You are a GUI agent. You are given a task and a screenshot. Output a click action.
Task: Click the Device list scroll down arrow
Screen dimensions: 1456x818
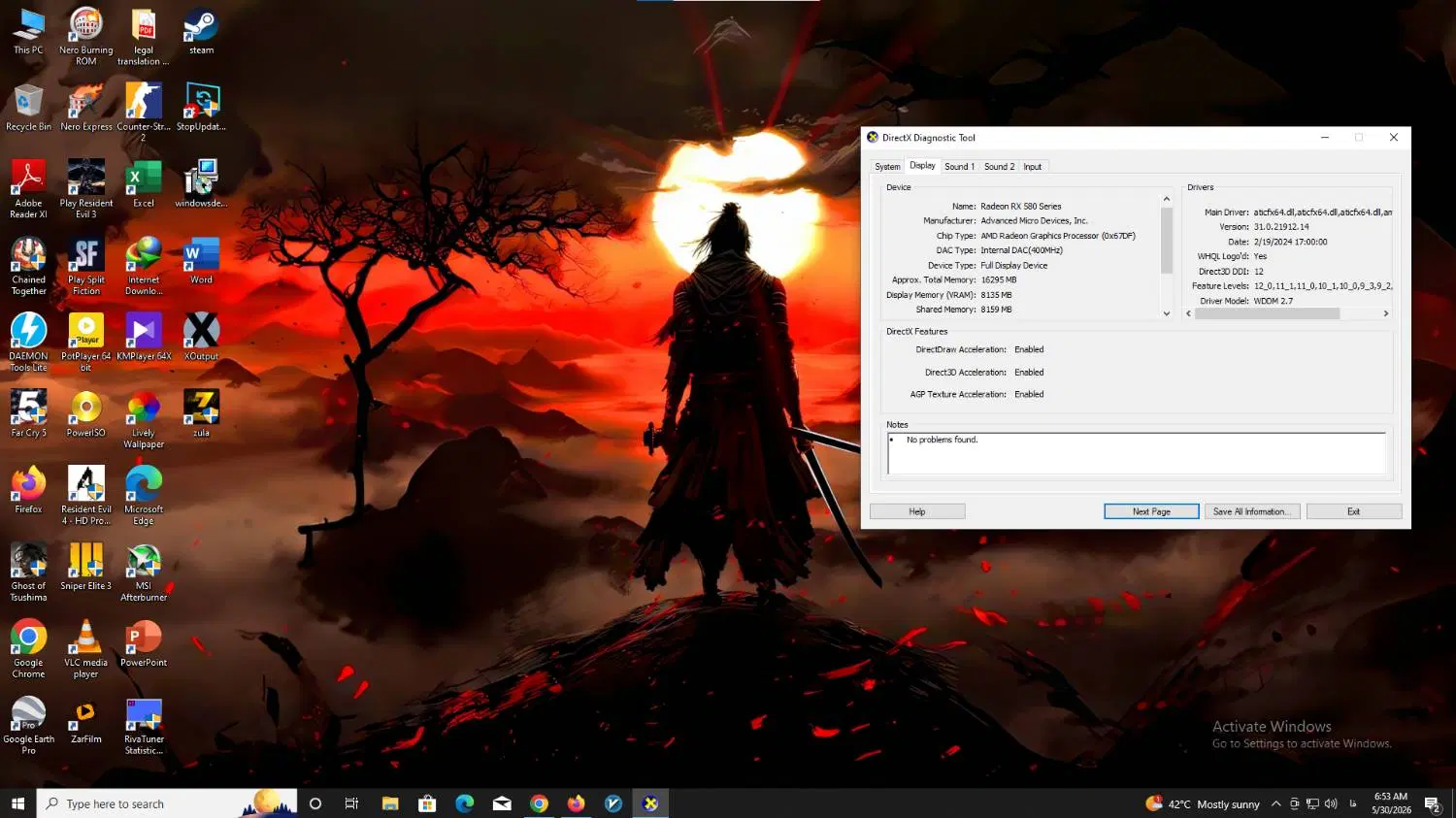[x=1167, y=313]
